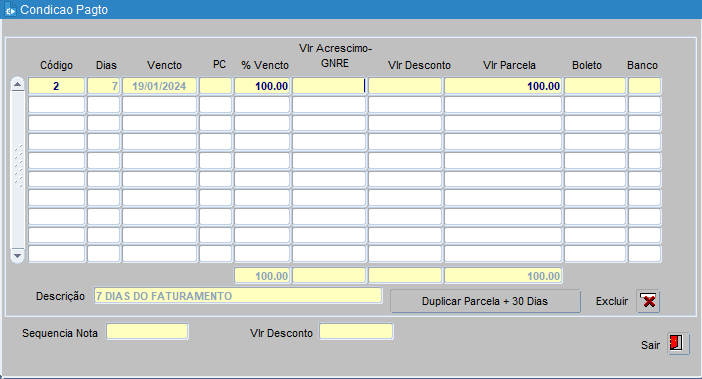
Task: Click the second row Código field
Action: 56,105
